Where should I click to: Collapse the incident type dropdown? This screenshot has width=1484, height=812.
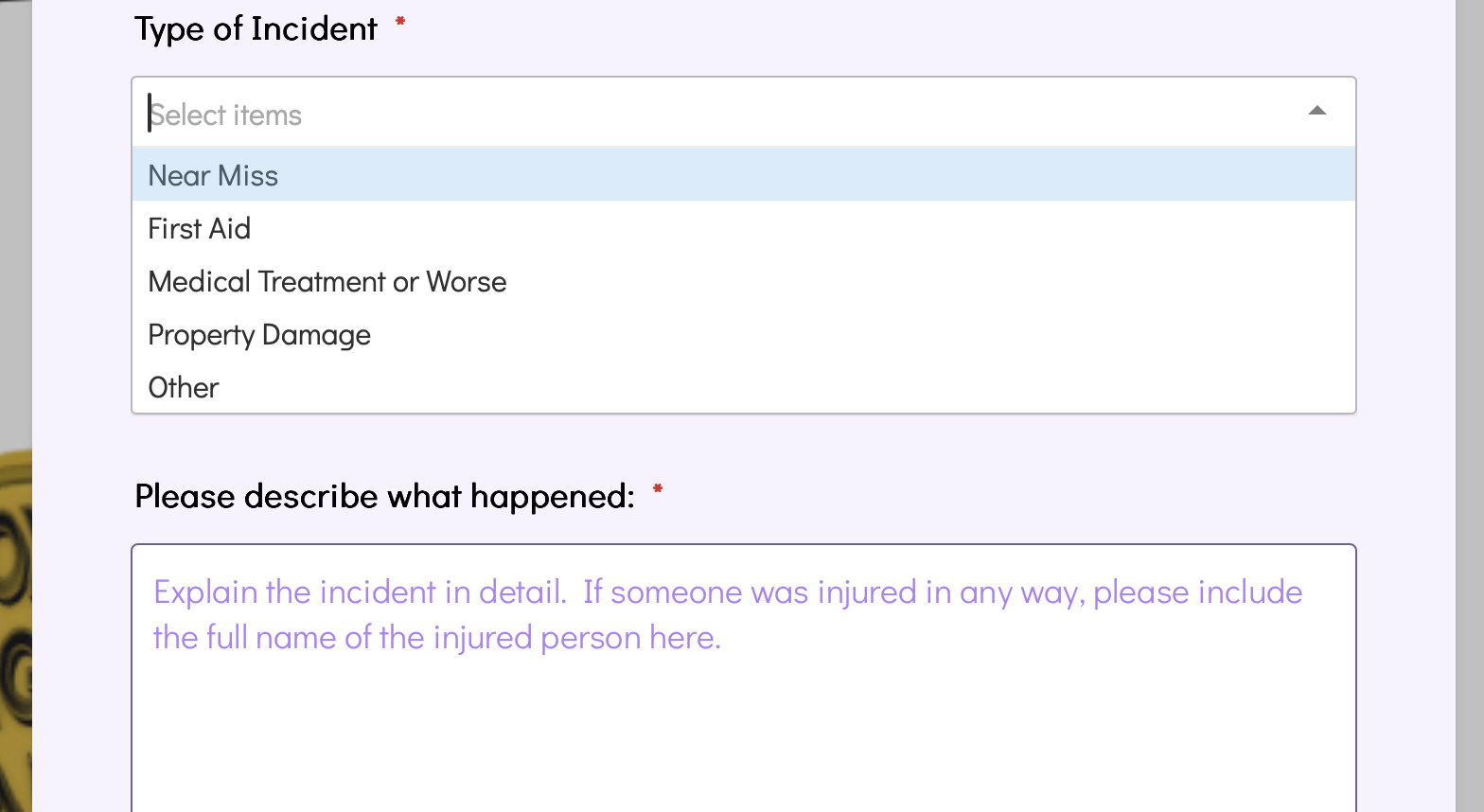click(x=1317, y=111)
